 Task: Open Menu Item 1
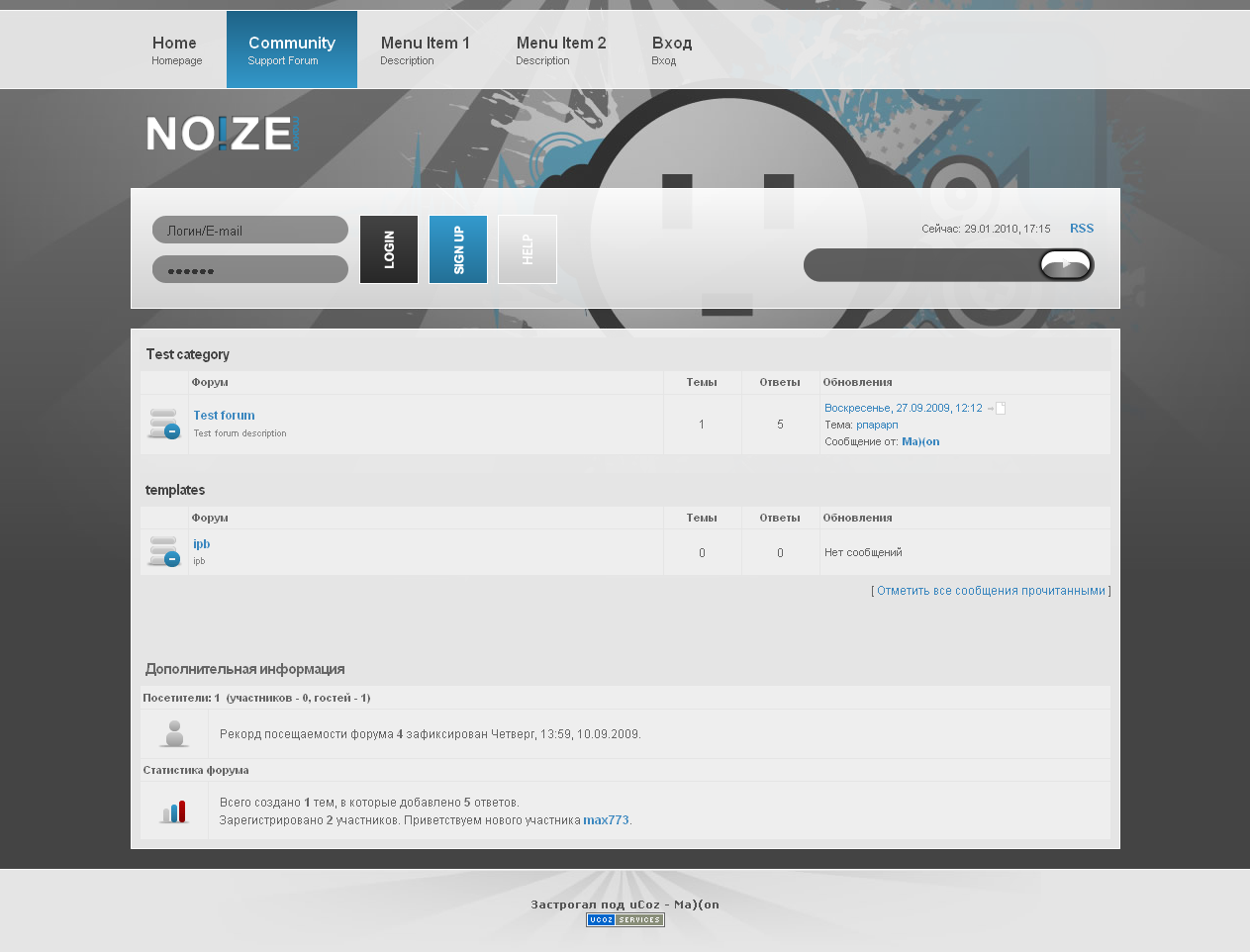425,50
